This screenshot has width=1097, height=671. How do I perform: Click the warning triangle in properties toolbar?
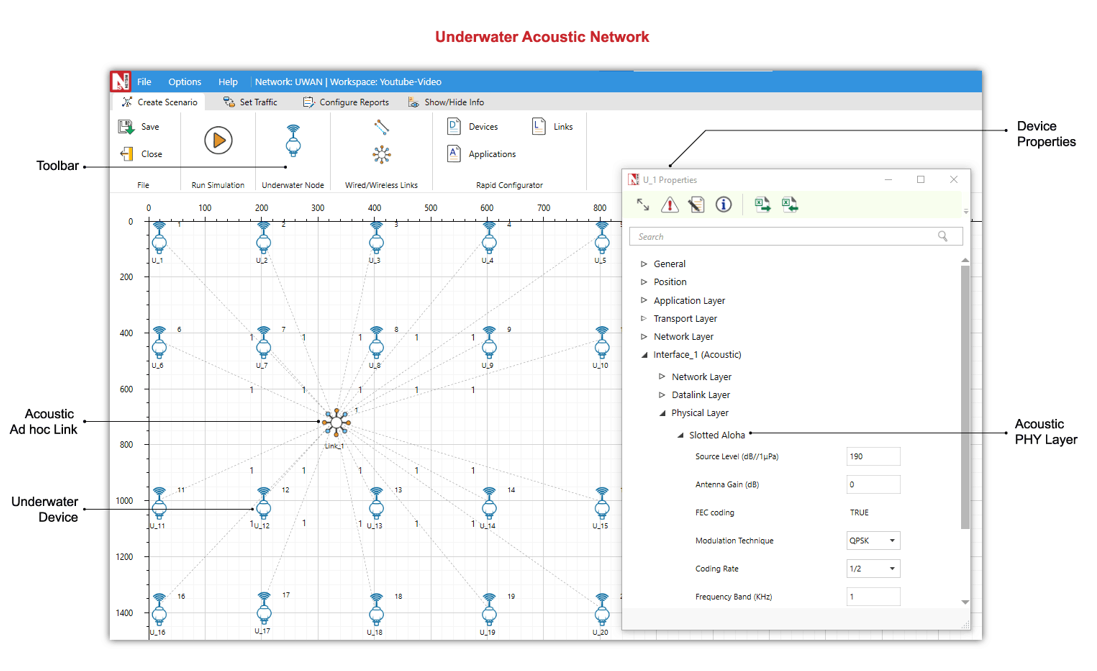(x=669, y=205)
